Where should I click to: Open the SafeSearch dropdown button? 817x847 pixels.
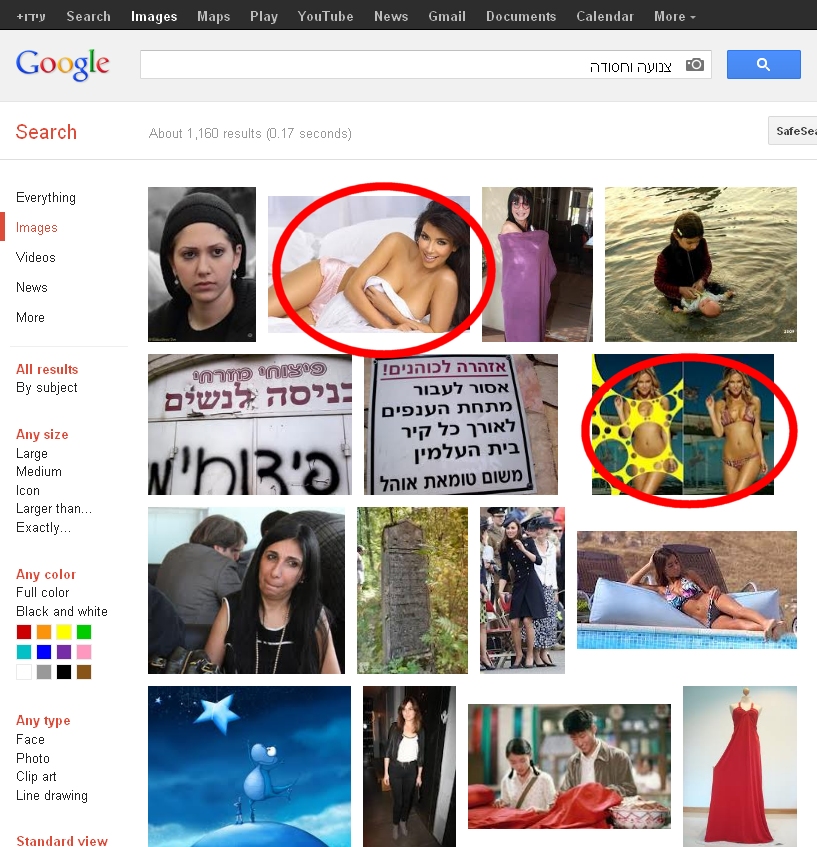(793, 131)
